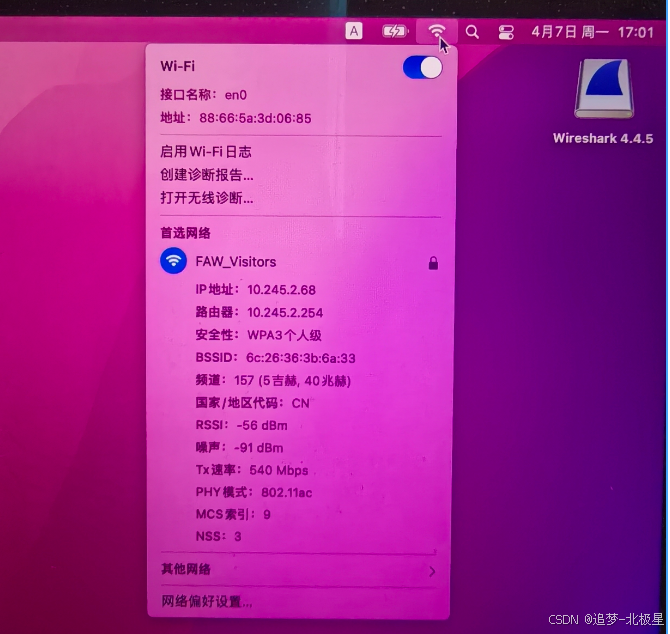Click 启用Wi-Fi日志 menu entry
The width and height of the screenshot is (670, 634).
(206, 151)
